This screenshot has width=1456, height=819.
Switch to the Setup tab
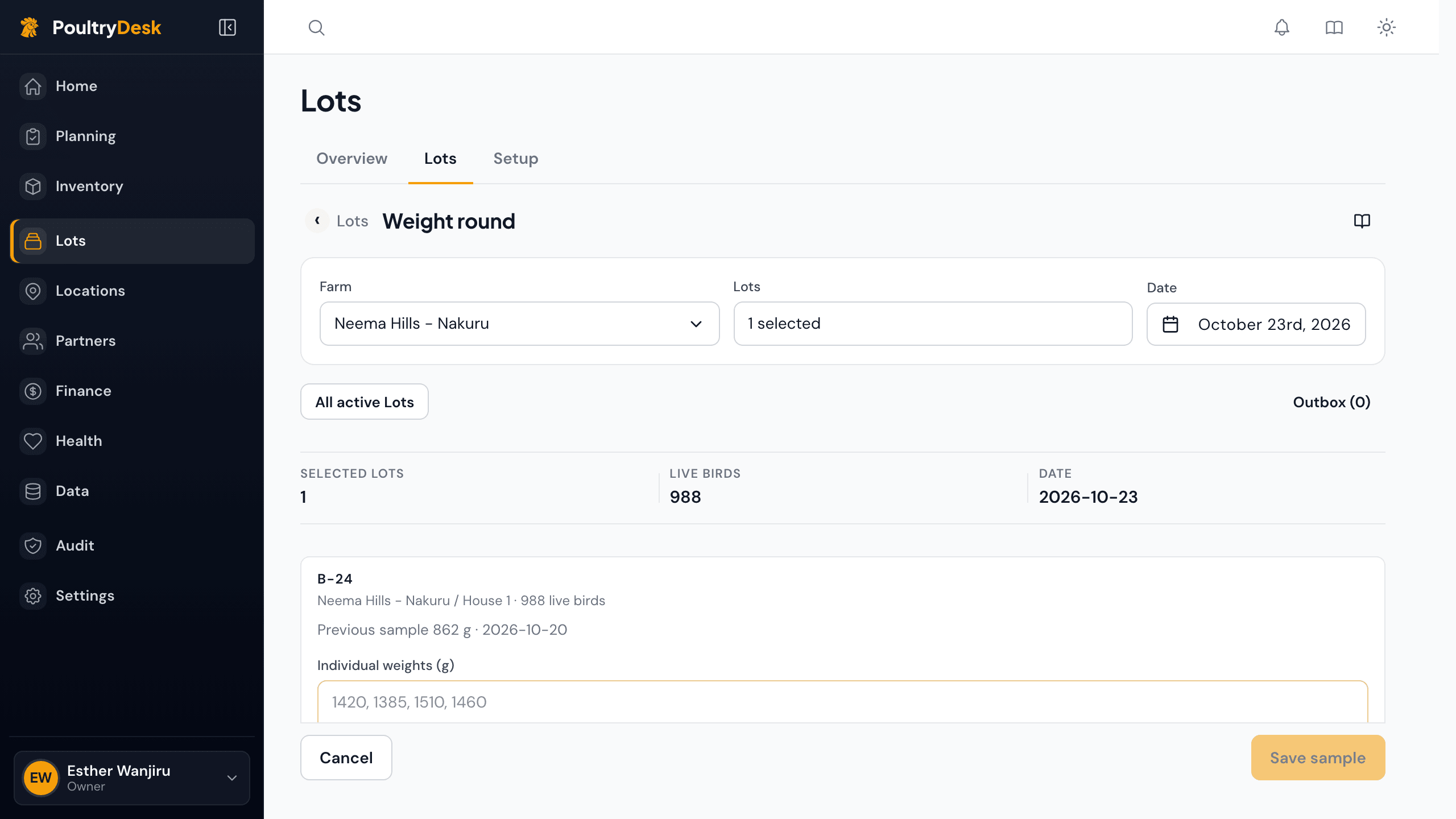(516, 159)
